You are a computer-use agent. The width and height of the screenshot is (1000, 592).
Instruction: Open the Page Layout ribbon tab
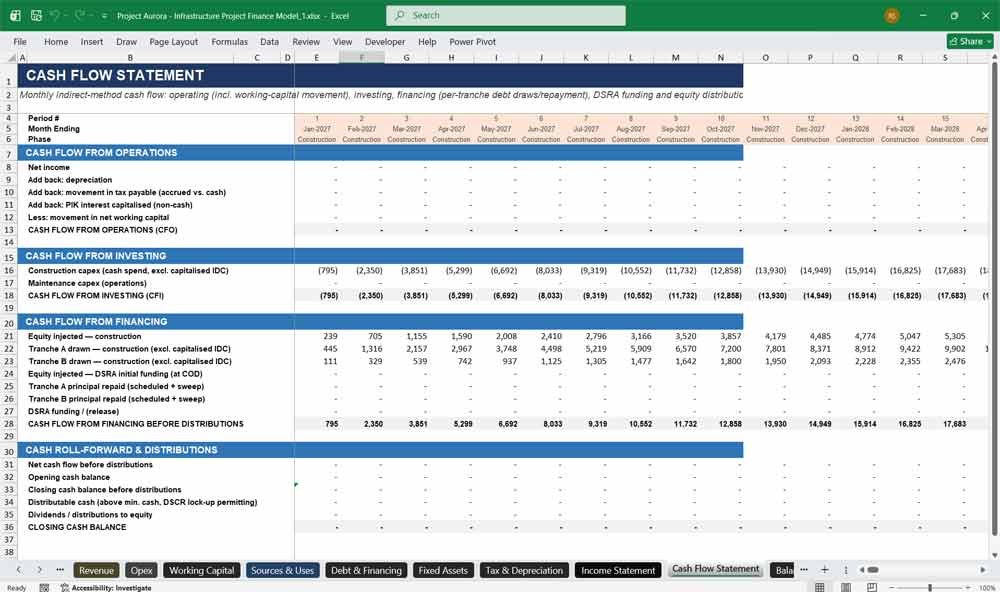tap(173, 41)
